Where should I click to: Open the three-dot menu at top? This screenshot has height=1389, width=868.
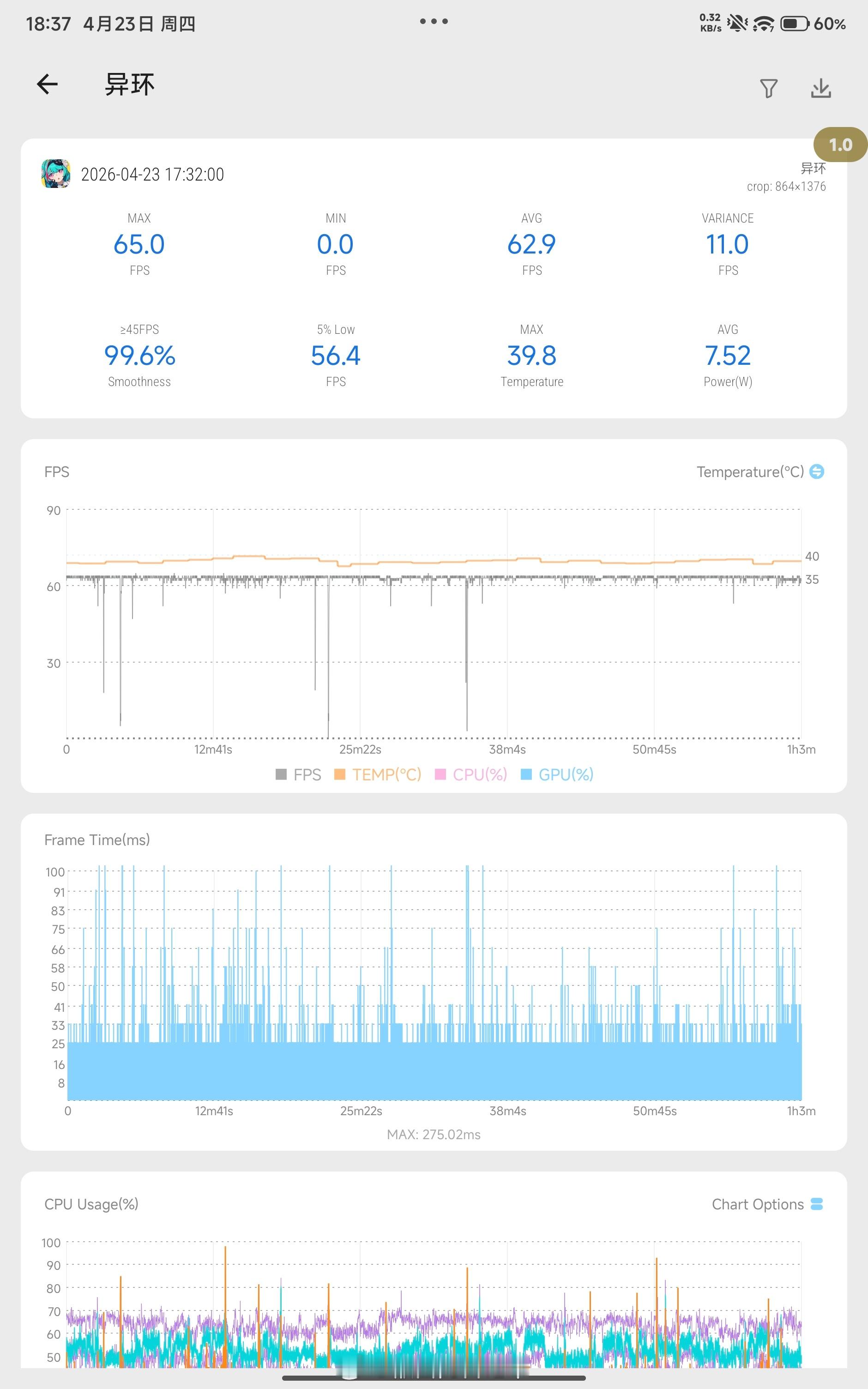pos(434,21)
